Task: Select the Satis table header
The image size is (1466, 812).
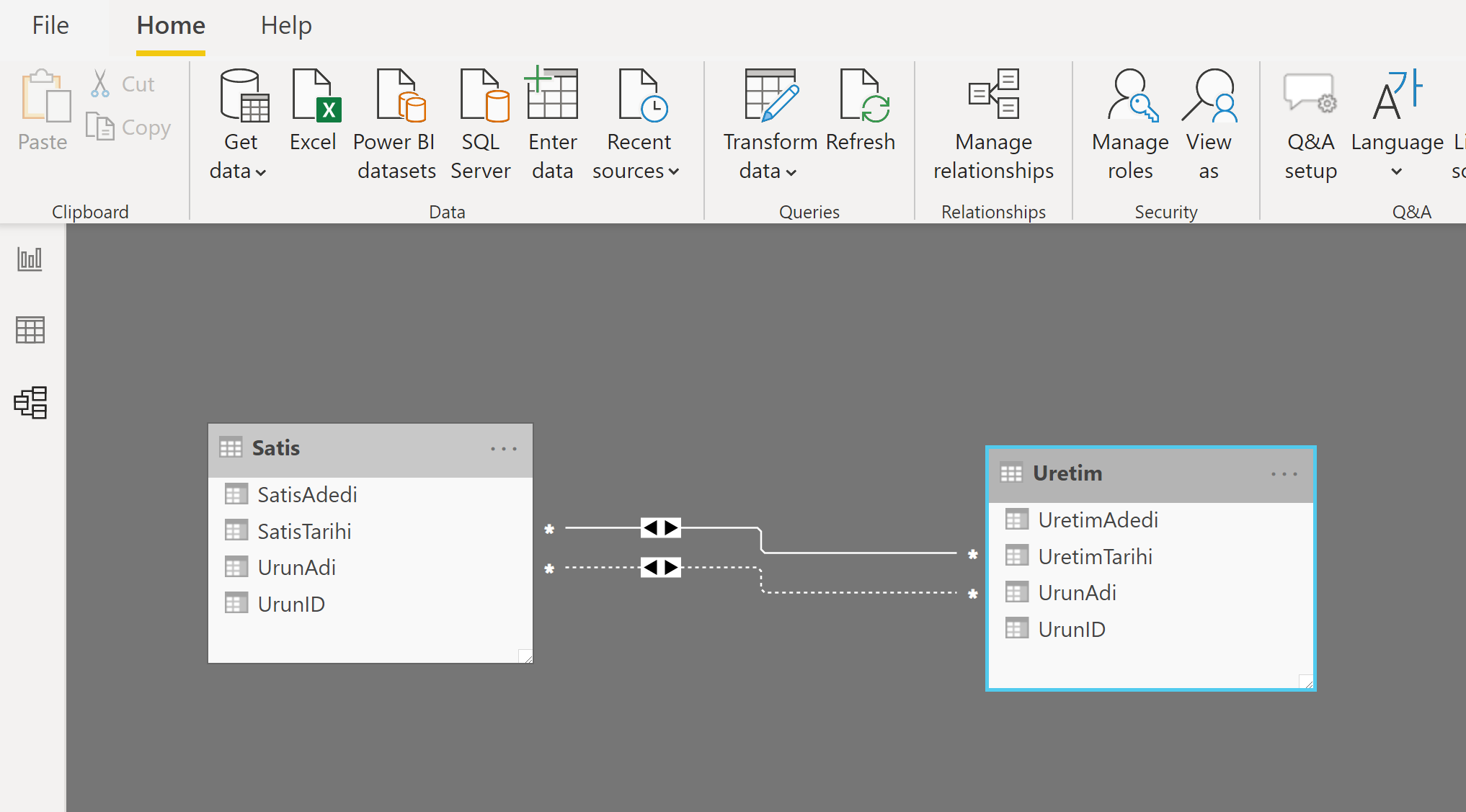Action: pos(370,450)
